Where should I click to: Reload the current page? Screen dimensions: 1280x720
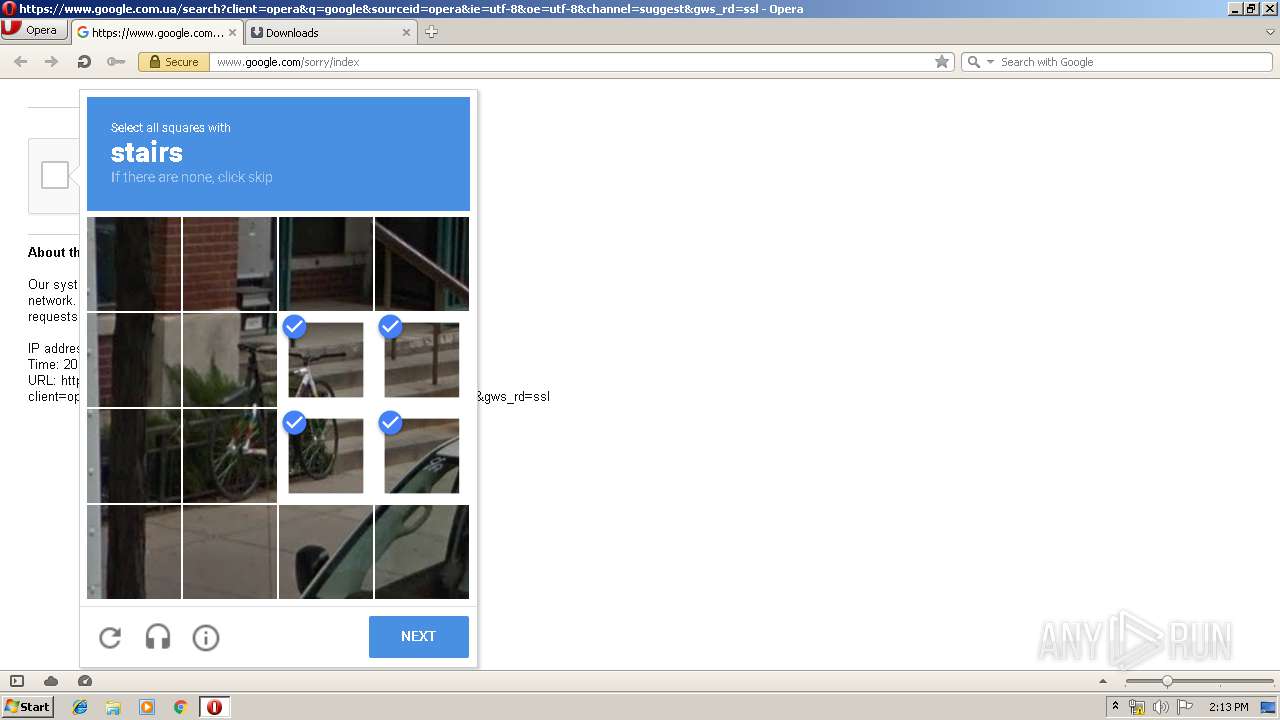pos(84,62)
